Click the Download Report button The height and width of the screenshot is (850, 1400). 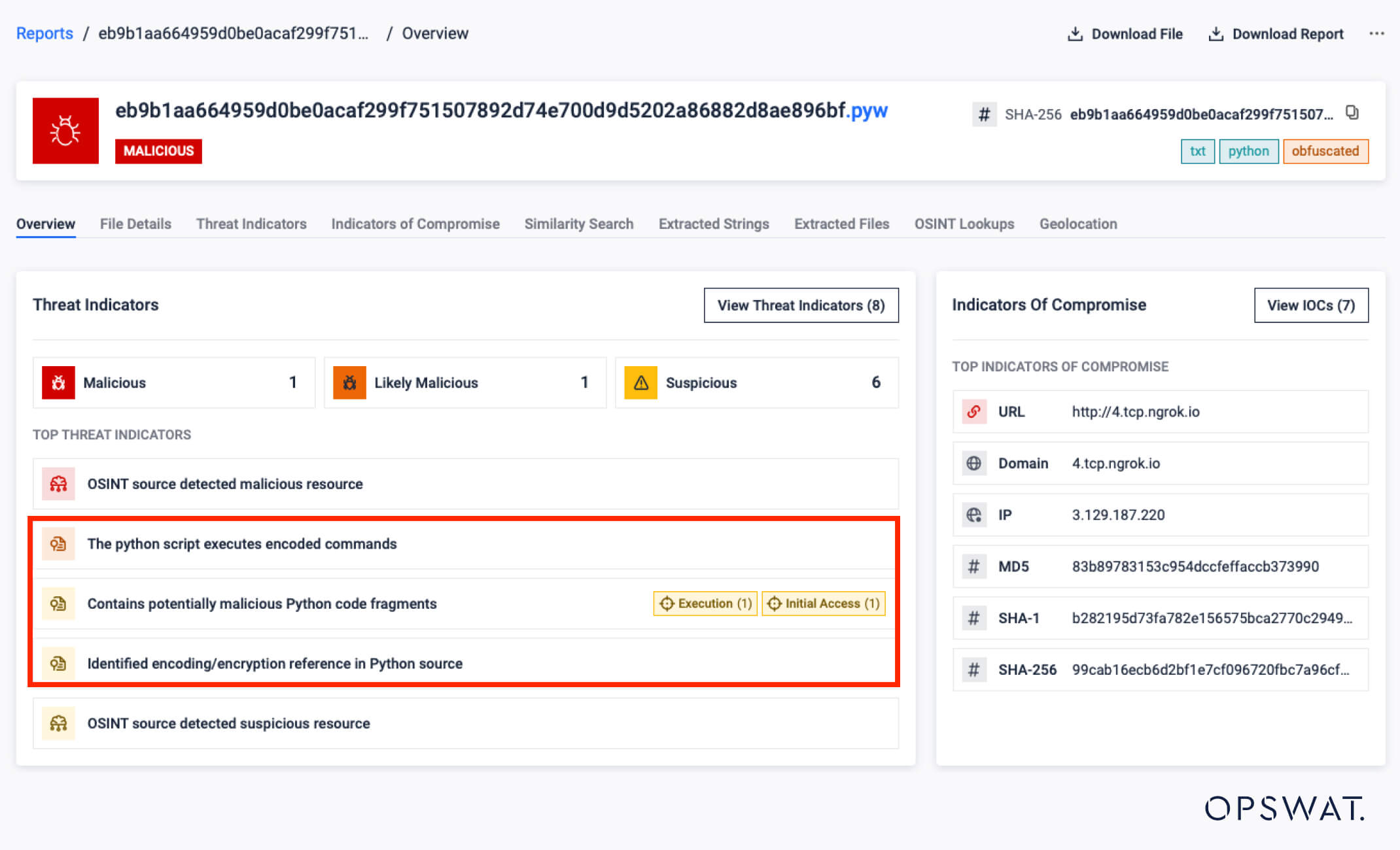1276,34
